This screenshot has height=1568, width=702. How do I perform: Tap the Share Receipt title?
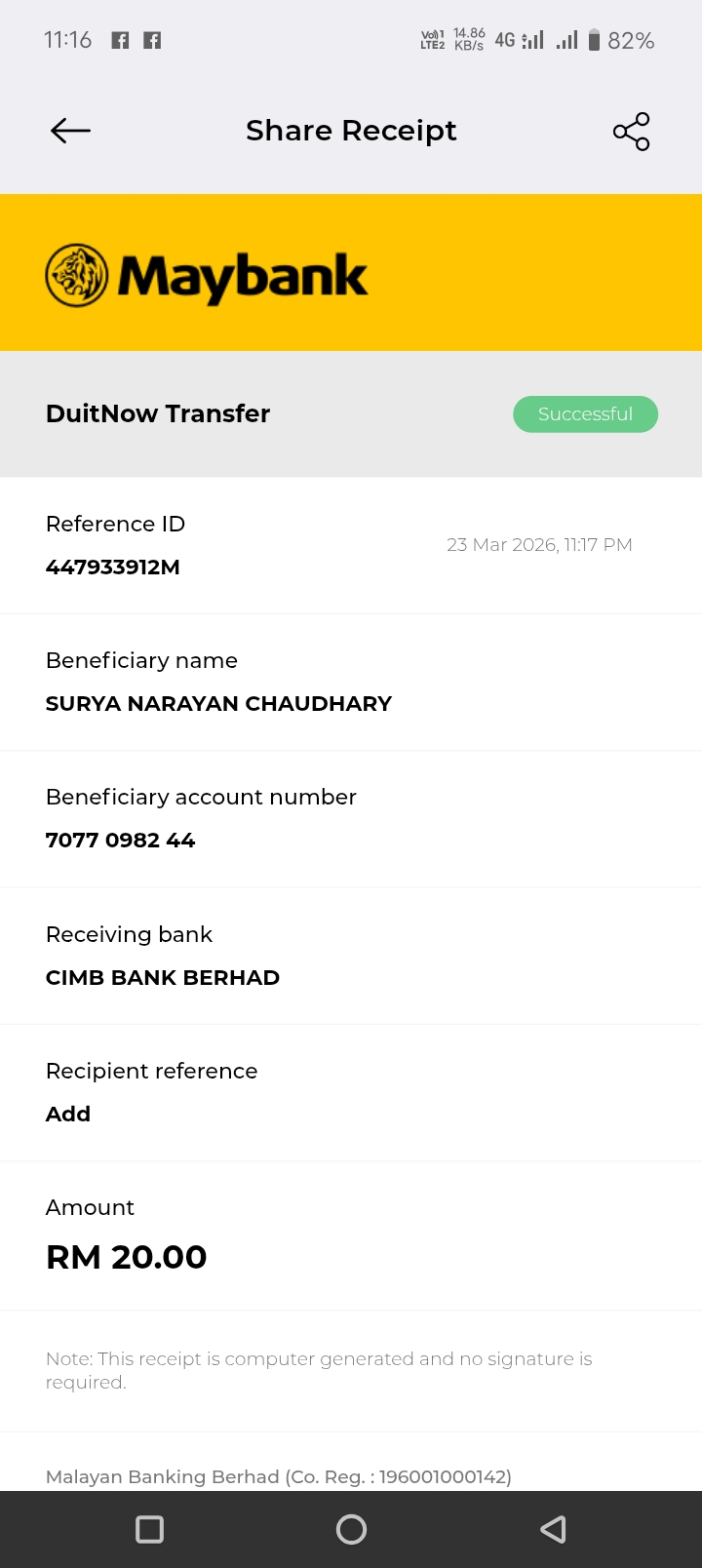tap(351, 131)
